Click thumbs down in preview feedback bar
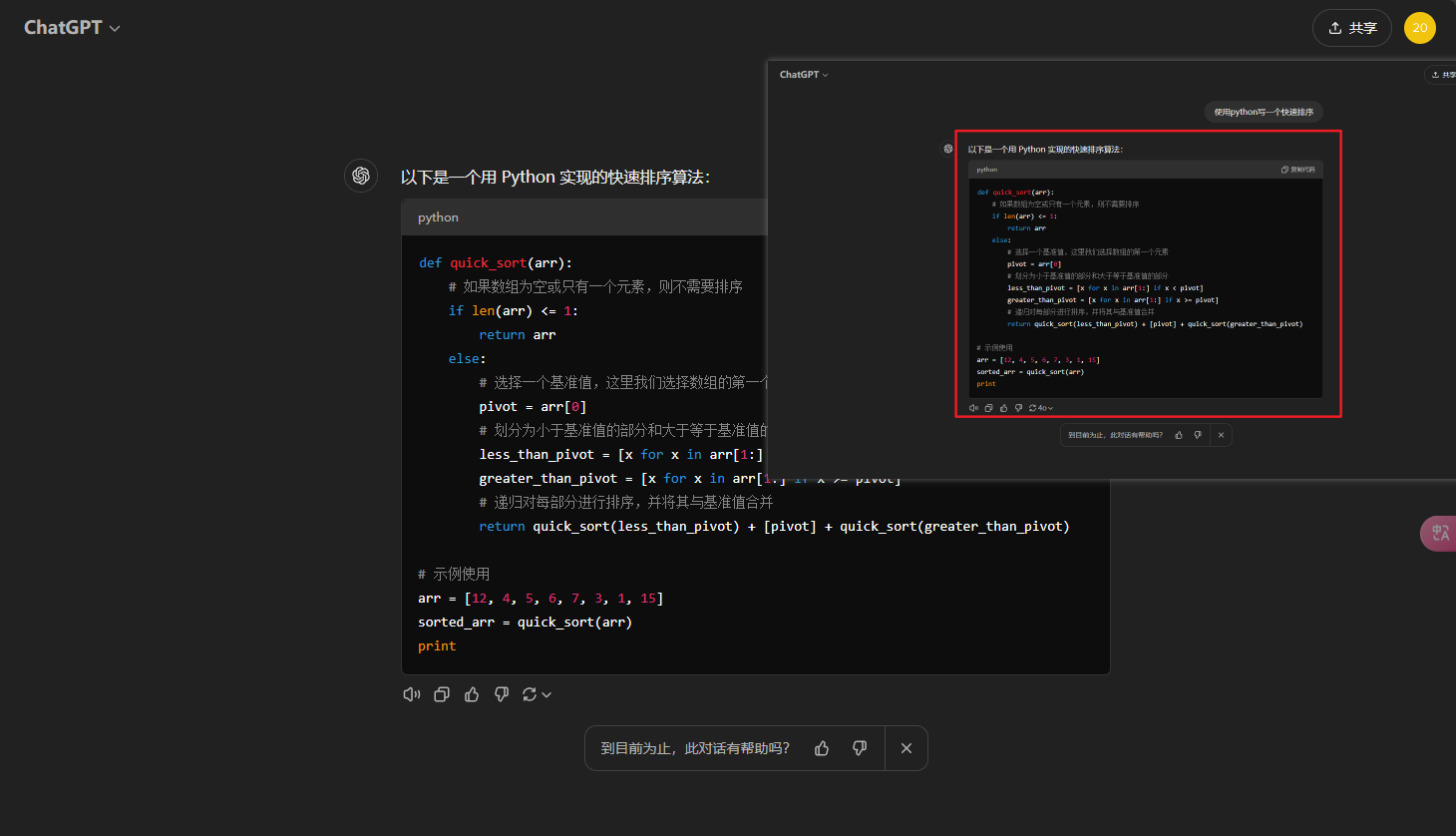 click(x=1198, y=435)
